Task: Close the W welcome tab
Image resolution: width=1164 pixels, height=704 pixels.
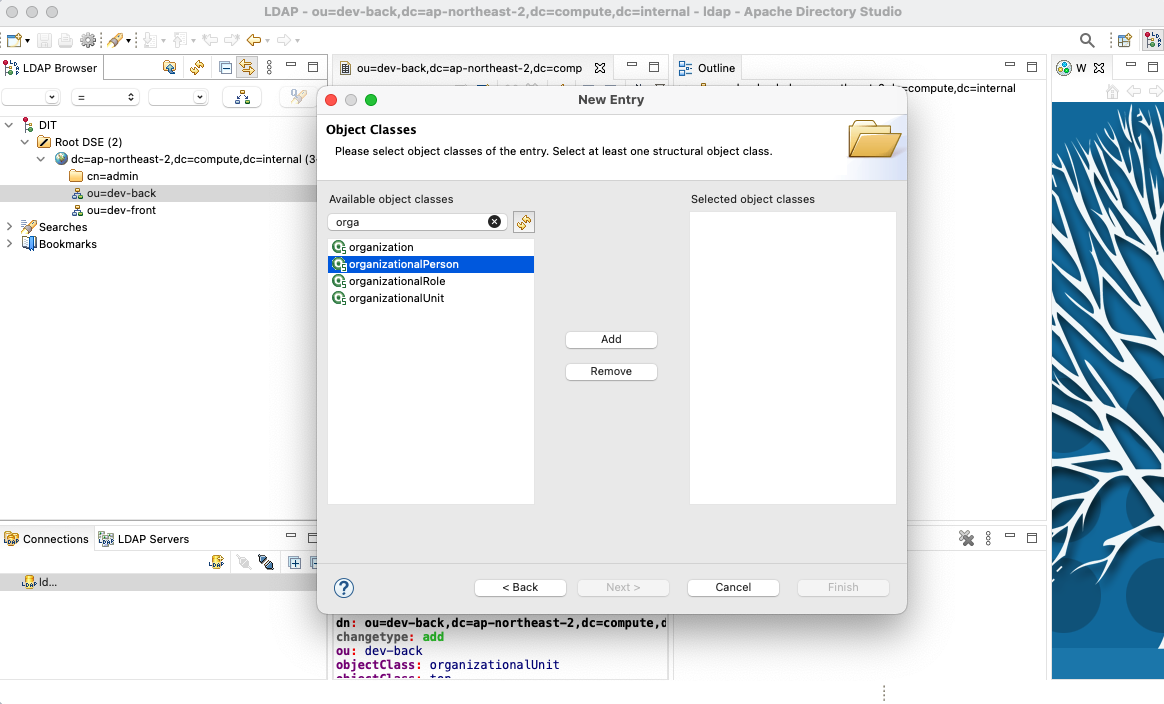Action: click(x=1099, y=68)
